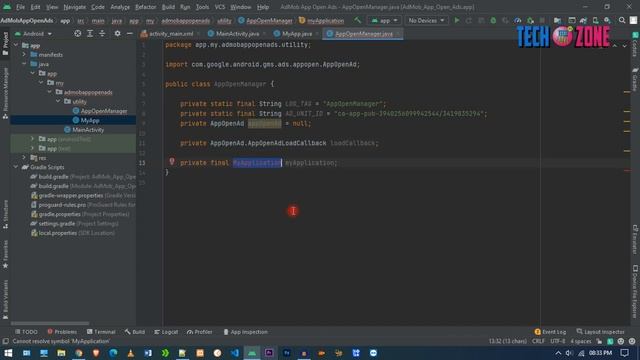Click Select Opened File target icon
Image resolution: width=640 pixels, height=360 pixels.
78,33
